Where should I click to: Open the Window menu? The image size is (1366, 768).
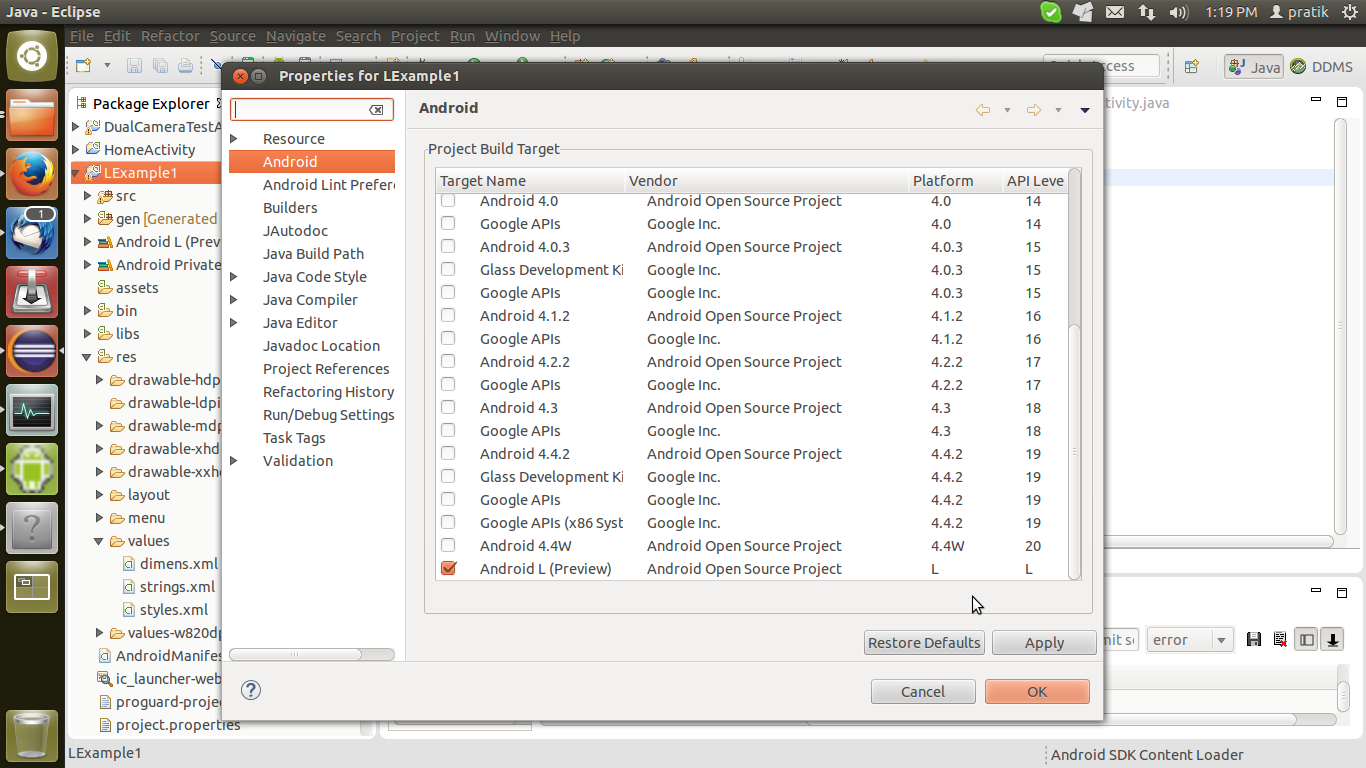tap(512, 36)
